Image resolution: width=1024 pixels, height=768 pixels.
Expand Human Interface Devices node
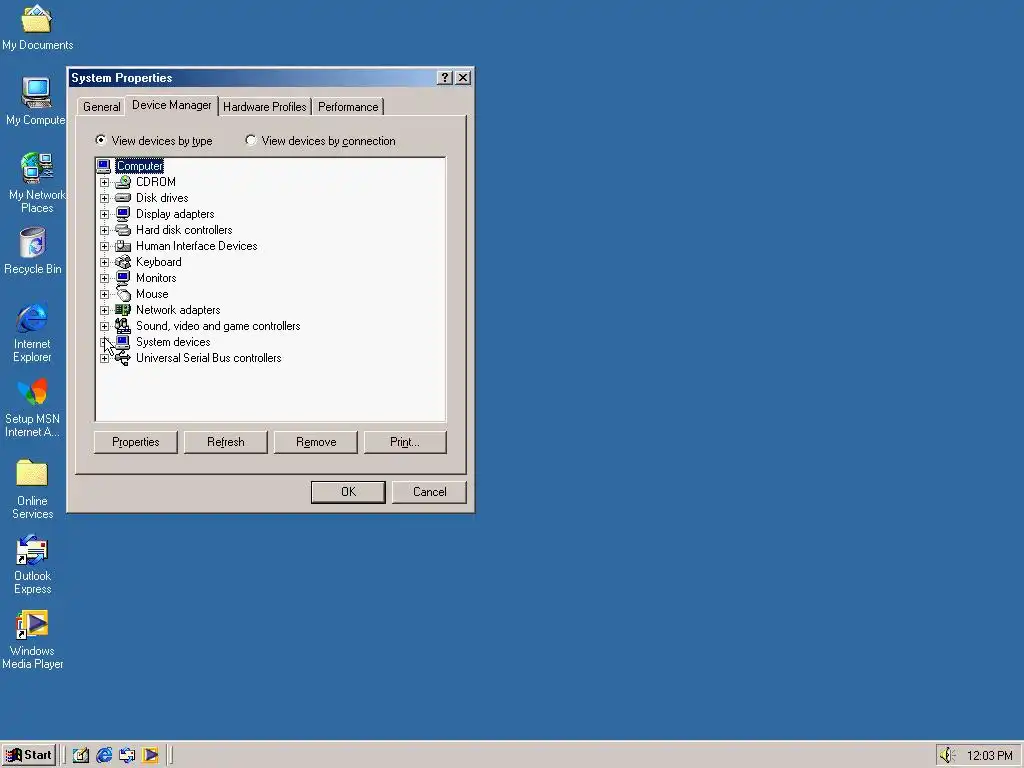click(104, 246)
